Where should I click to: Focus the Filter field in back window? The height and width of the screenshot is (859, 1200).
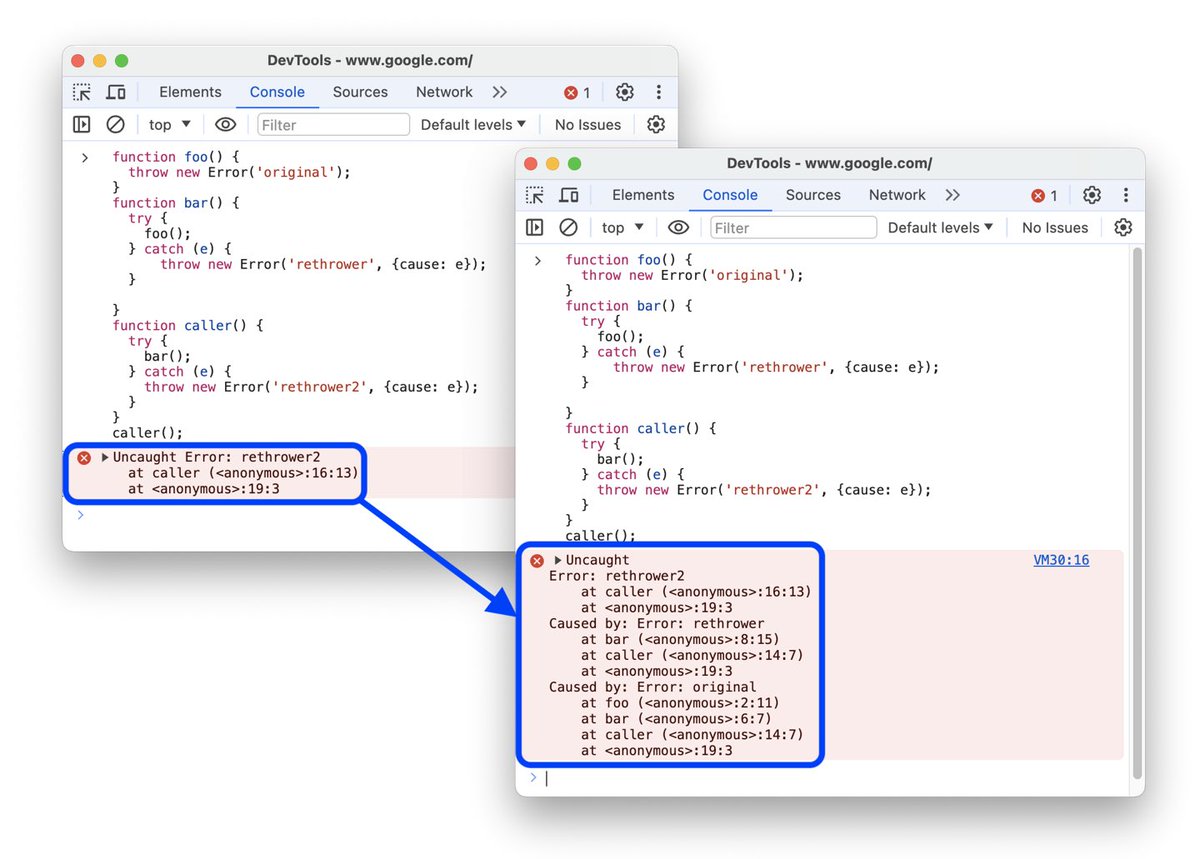[x=333, y=125]
